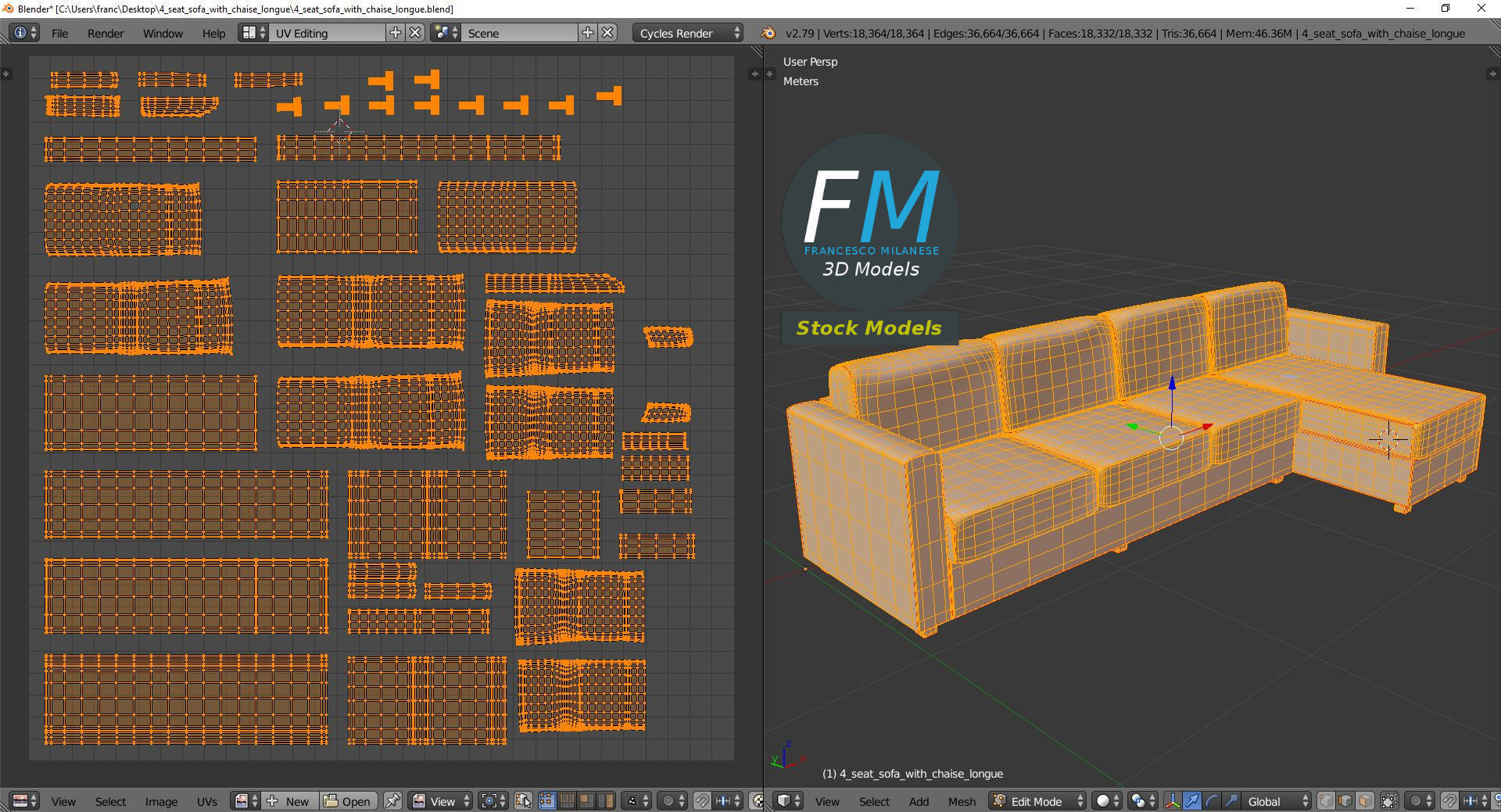Toggle the UV editor image pin icon

point(392,801)
